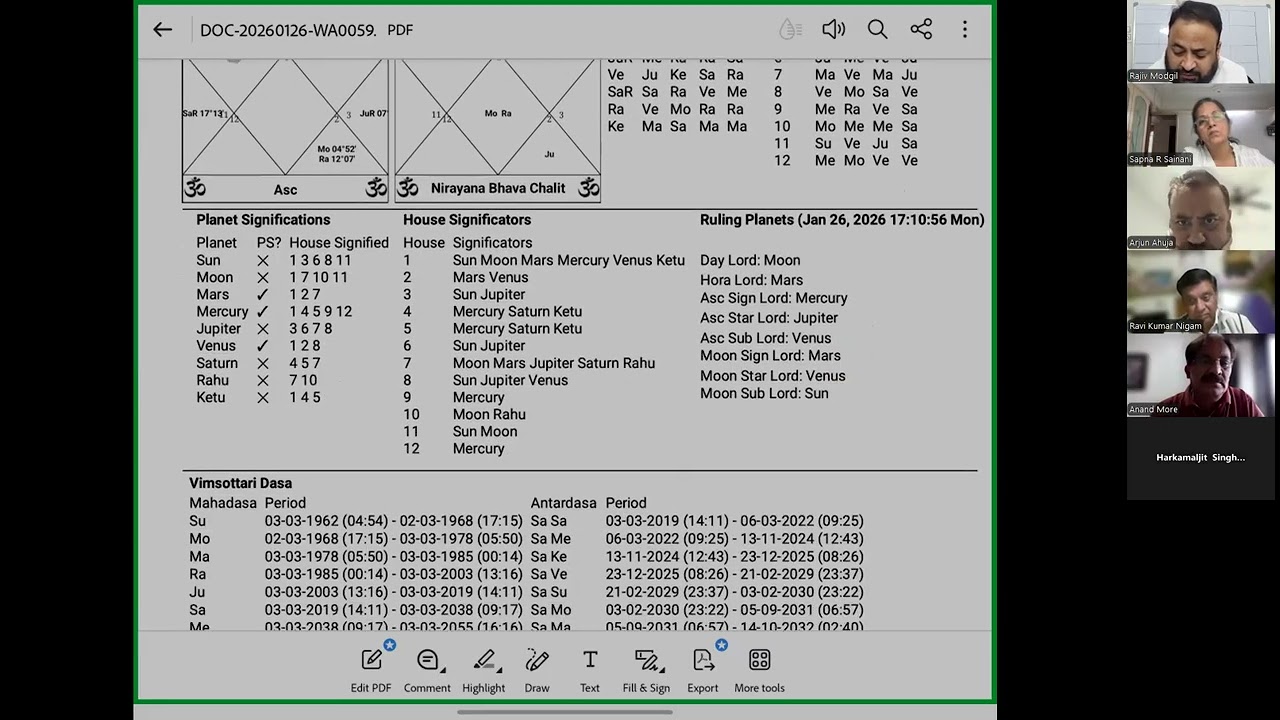Click the Jupiter planet row label
The height and width of the screenshot is (720, 1280).
[218, 329]
